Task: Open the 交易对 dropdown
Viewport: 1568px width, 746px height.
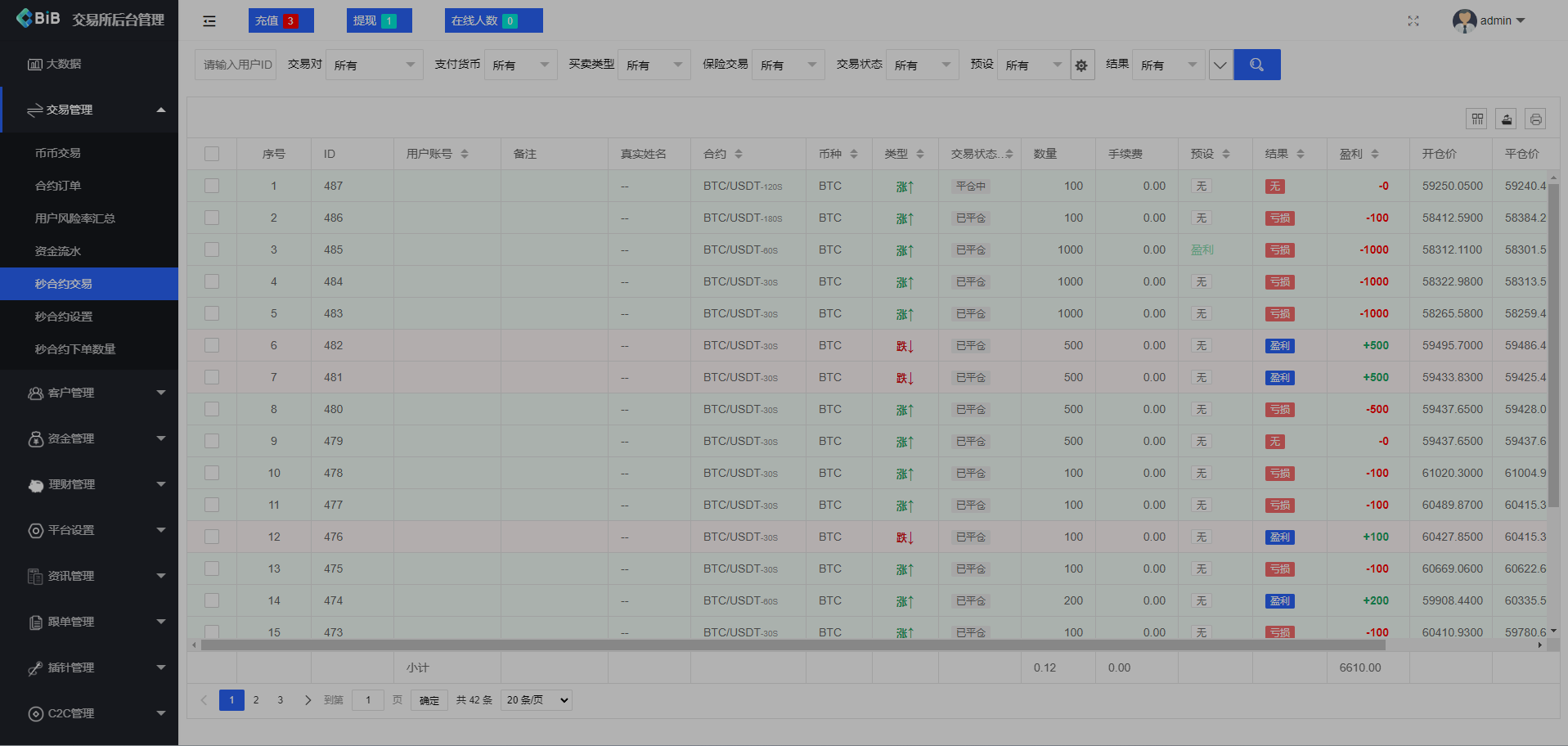Action: (x=374, y=65)
